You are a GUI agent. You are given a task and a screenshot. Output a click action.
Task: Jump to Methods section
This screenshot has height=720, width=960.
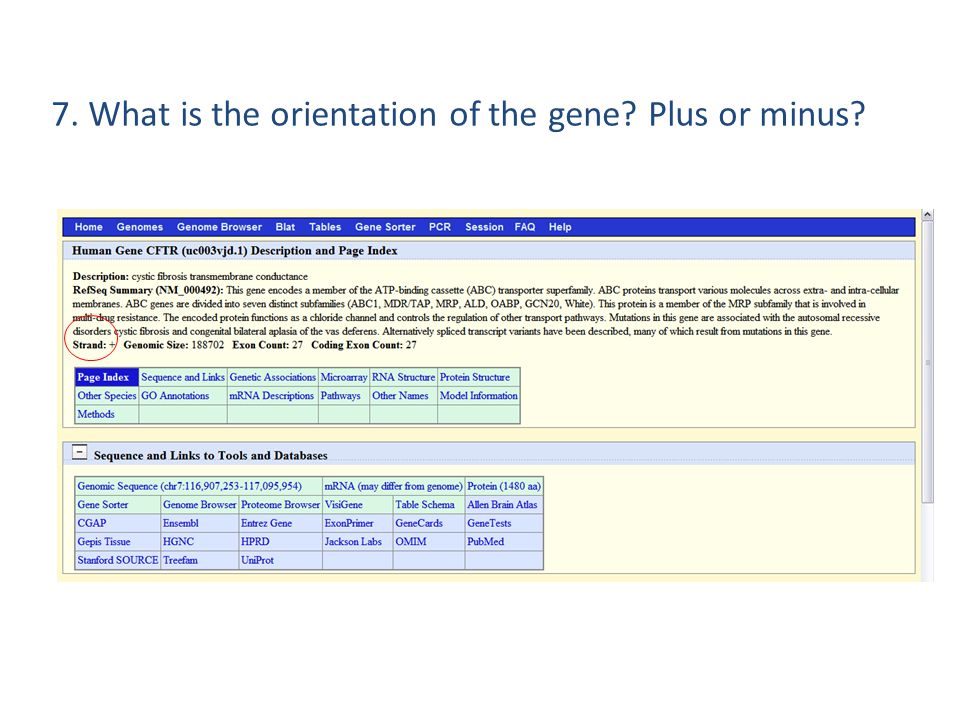(x=96, y=414)
